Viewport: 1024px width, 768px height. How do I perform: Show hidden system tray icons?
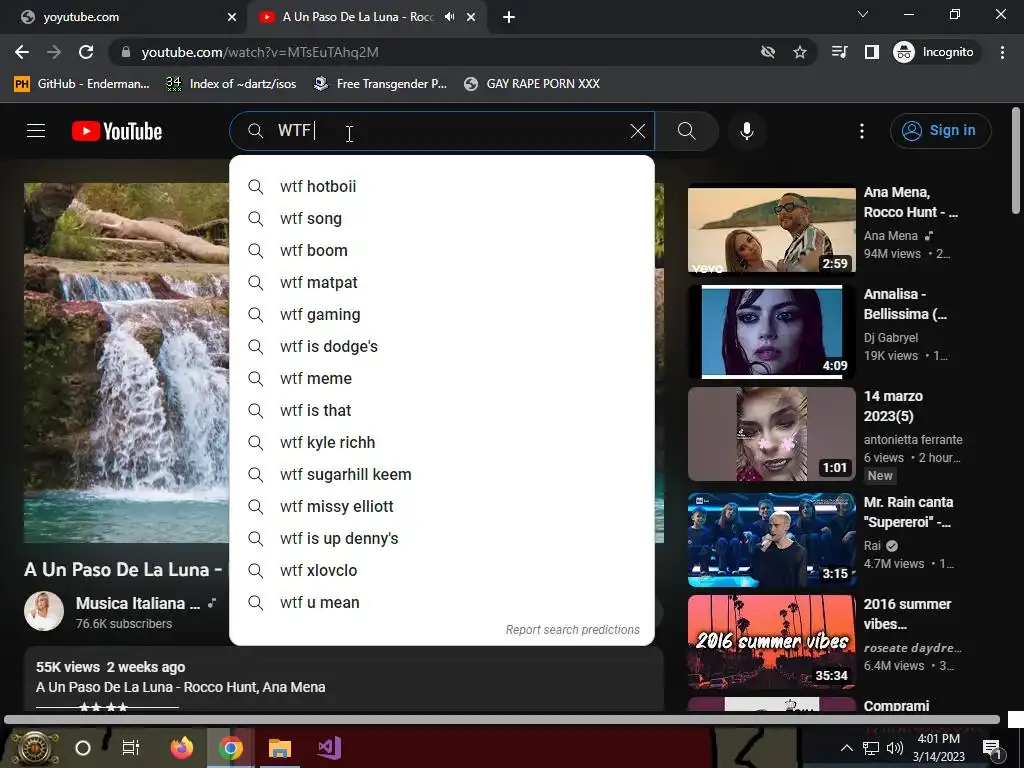(x=846, y=748)
